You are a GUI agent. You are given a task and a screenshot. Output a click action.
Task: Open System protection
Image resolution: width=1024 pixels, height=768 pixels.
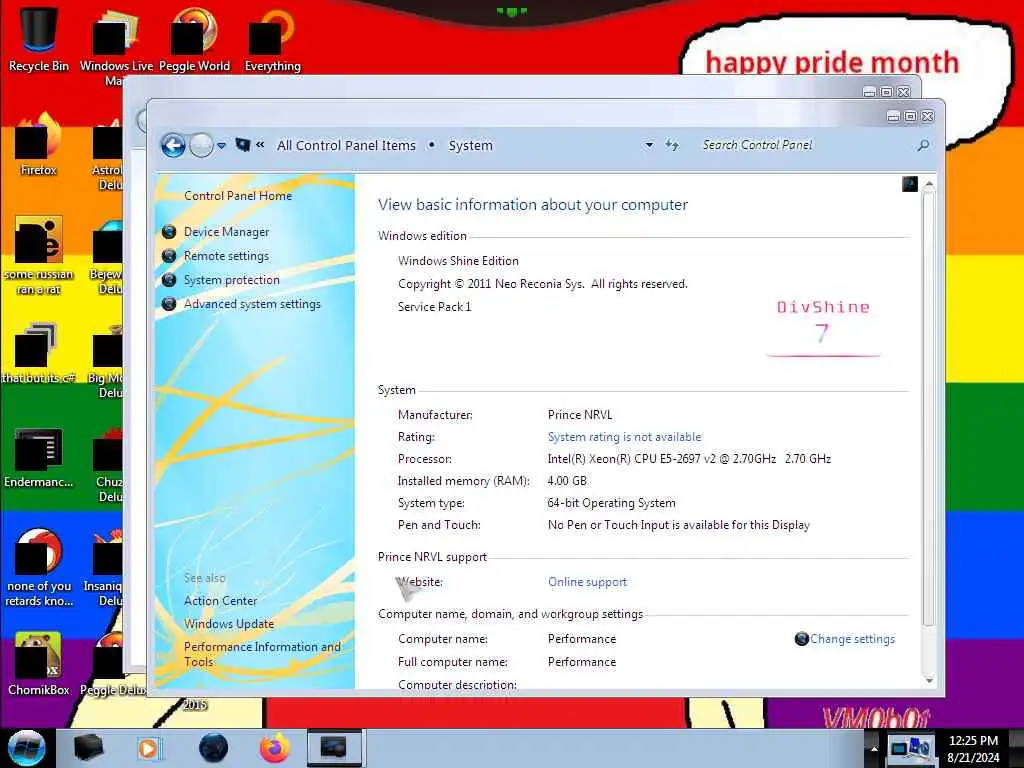click(231, 280)
